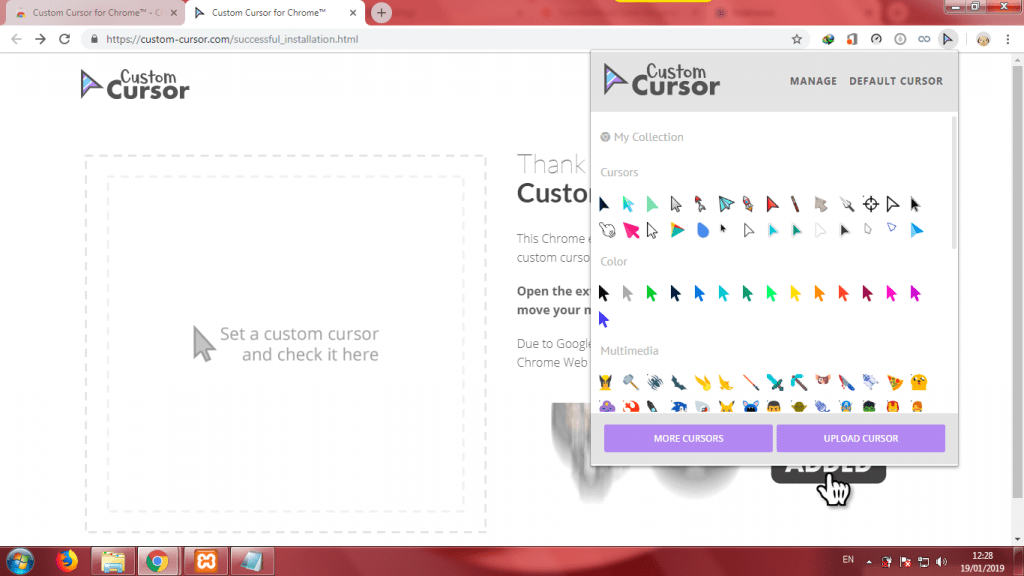Switch to the first Custom Cursor tab
The height and width of the screenshot is (576, 1024).
pos(90,13)
